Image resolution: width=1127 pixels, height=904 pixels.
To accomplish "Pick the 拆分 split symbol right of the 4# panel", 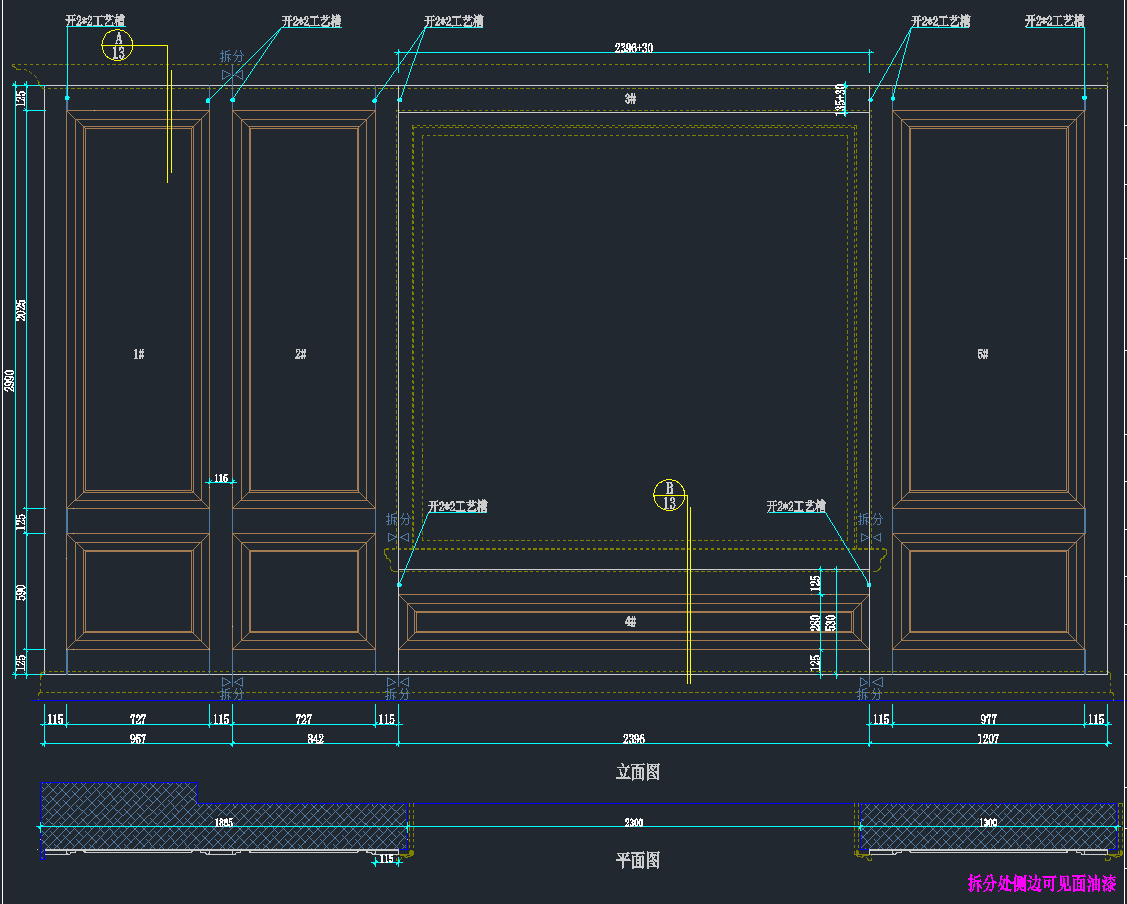I will coord(870,520).
